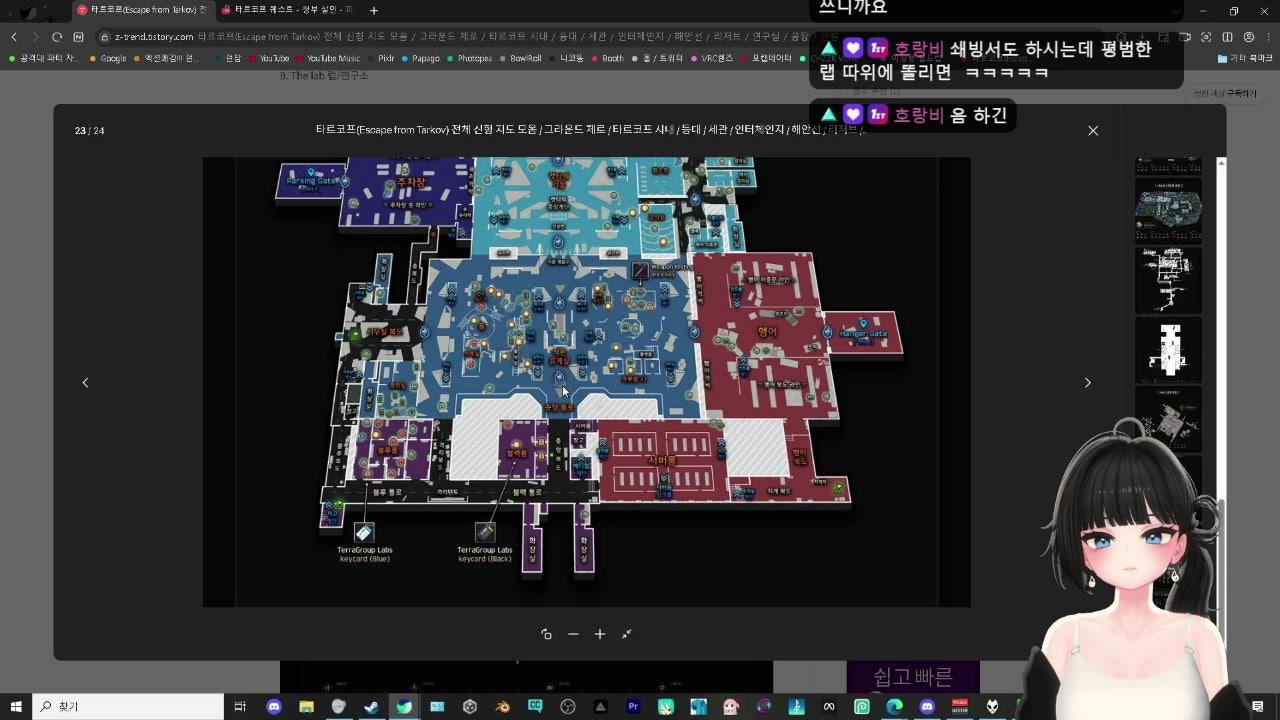Open the Pixlr bookmark
The height and width of the screenshot is (720, 1280).
click(380, 59)
